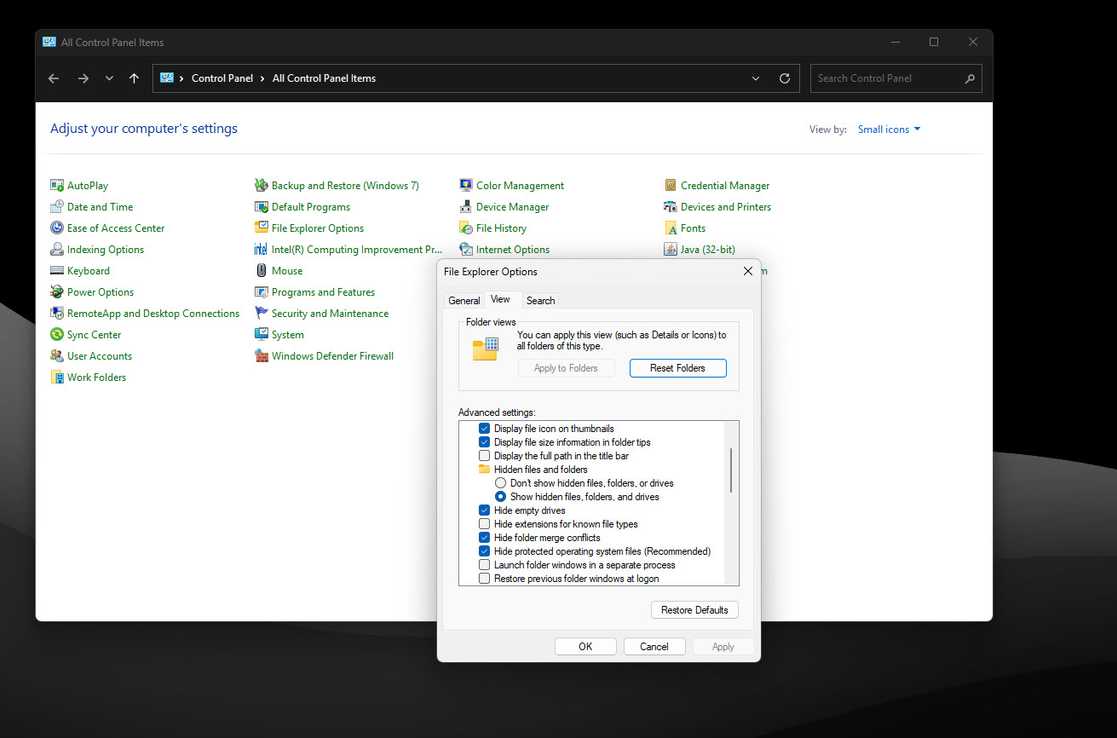Uncheck Hide protected operating system files
1117x738 pixels.
pos(484,551)
